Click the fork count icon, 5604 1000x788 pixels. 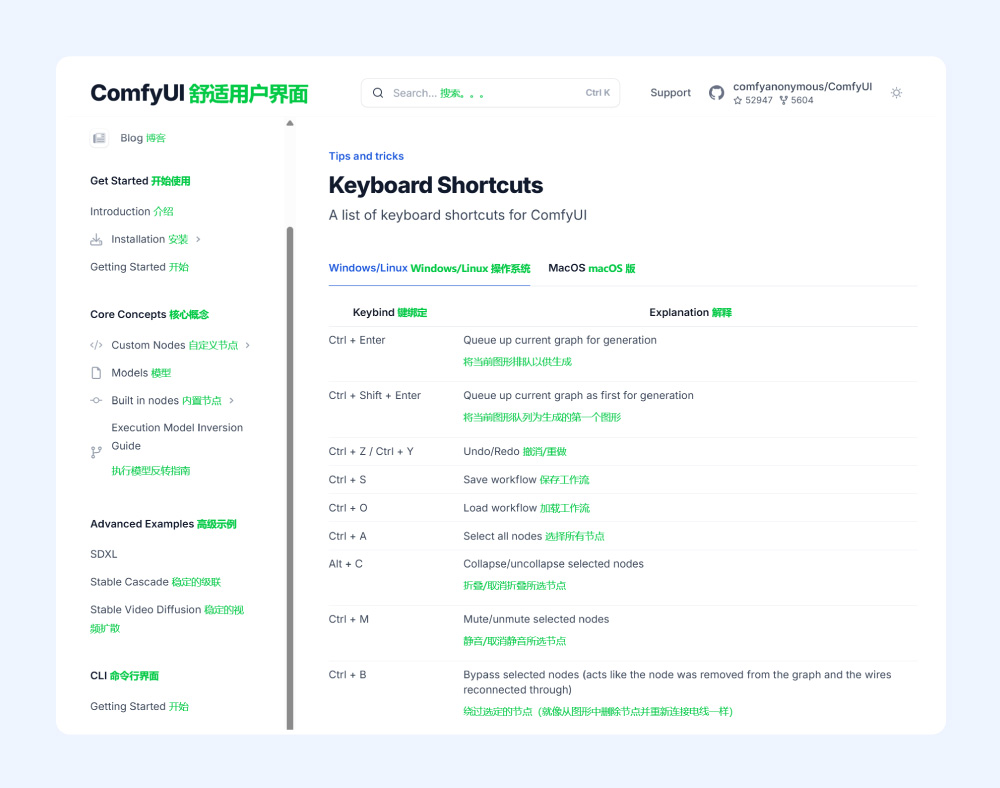point(783,100)
